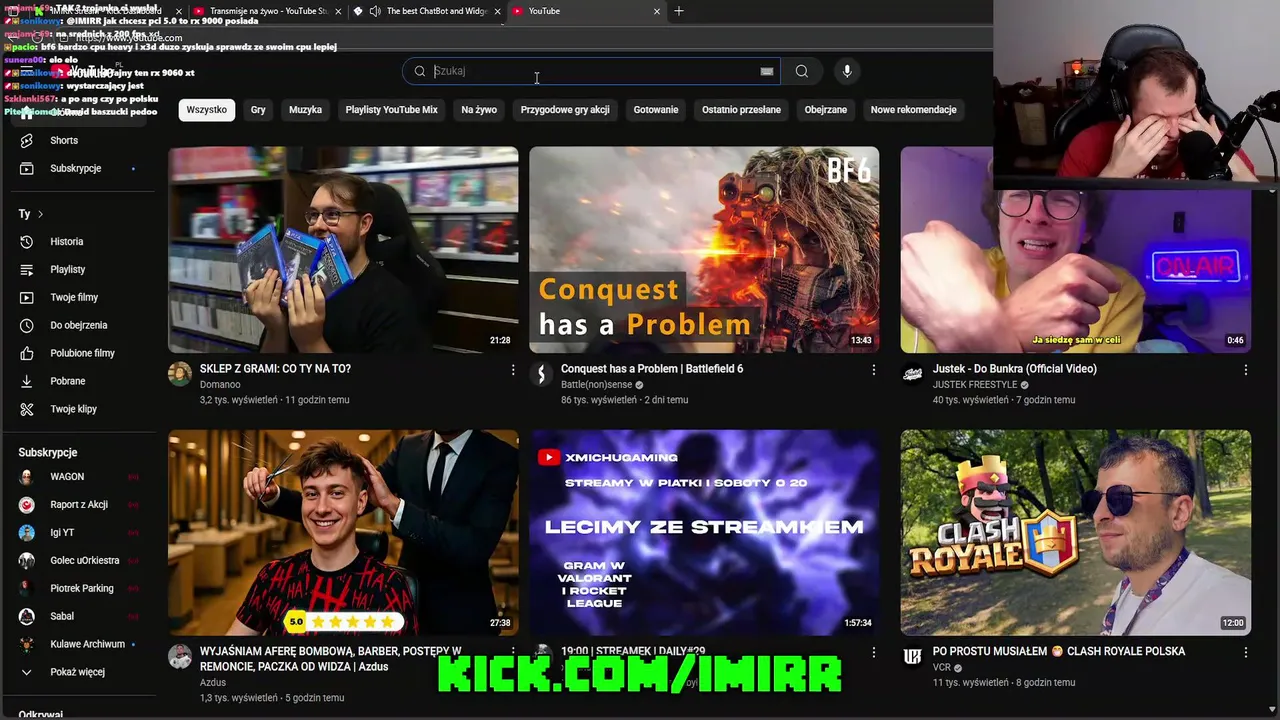Open Twoje klipy in the sidebar

74,410
